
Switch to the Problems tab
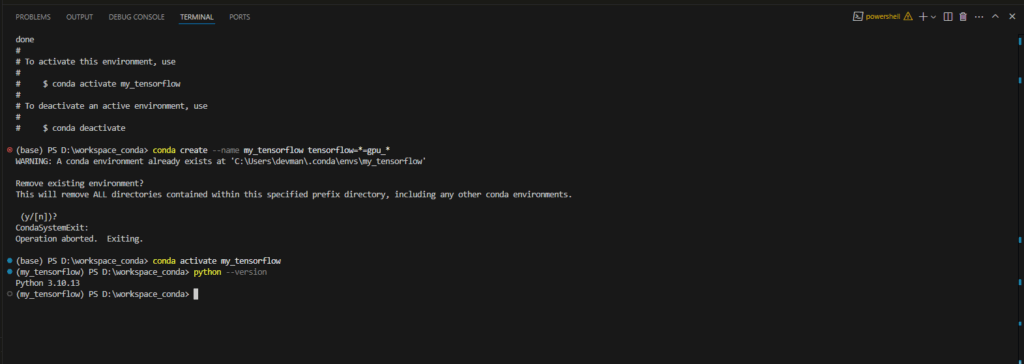click(x=33, y=17)
